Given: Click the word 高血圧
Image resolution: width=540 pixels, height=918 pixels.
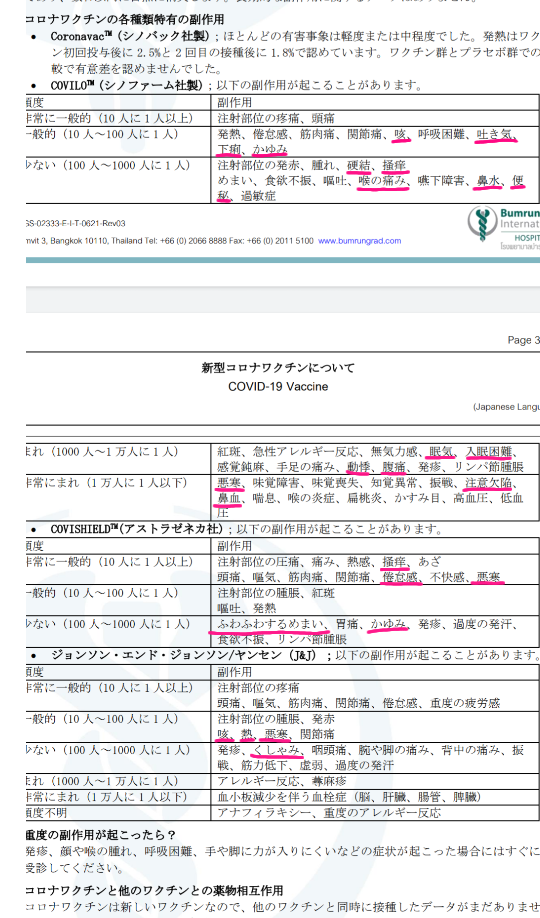Looking at the screenshot, I should [471, 499].
